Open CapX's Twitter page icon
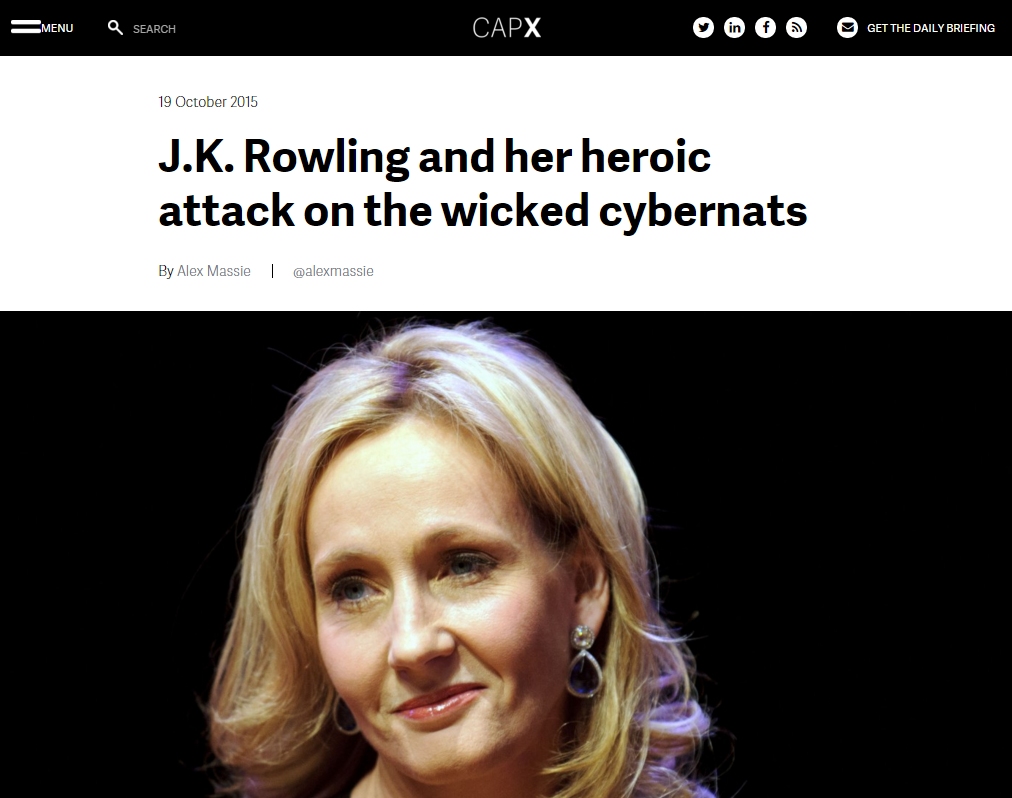The image size is (1012, 798). [x=703, y=27]
